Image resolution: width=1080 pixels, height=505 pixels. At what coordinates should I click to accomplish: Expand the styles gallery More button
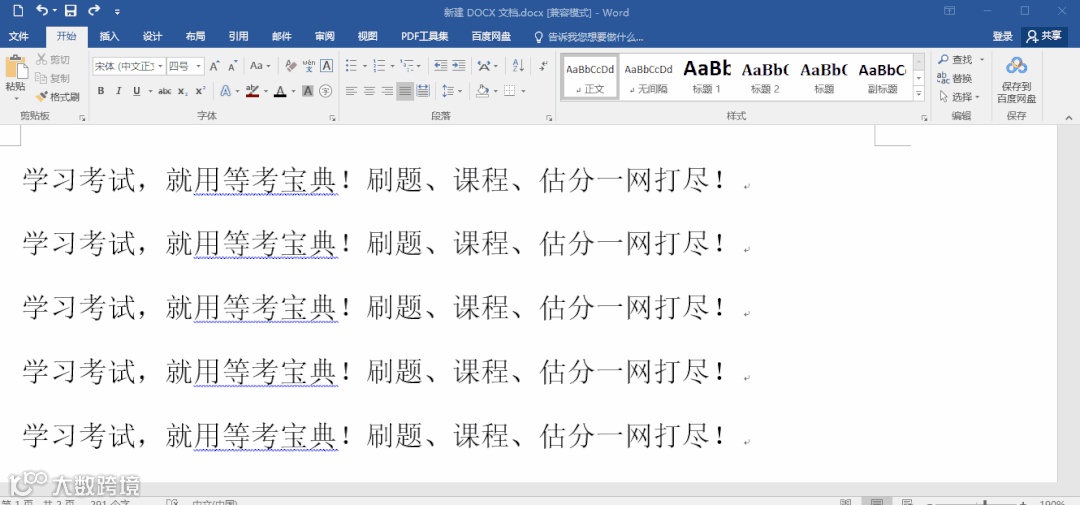pyautogui.click(x=918, y=94)
